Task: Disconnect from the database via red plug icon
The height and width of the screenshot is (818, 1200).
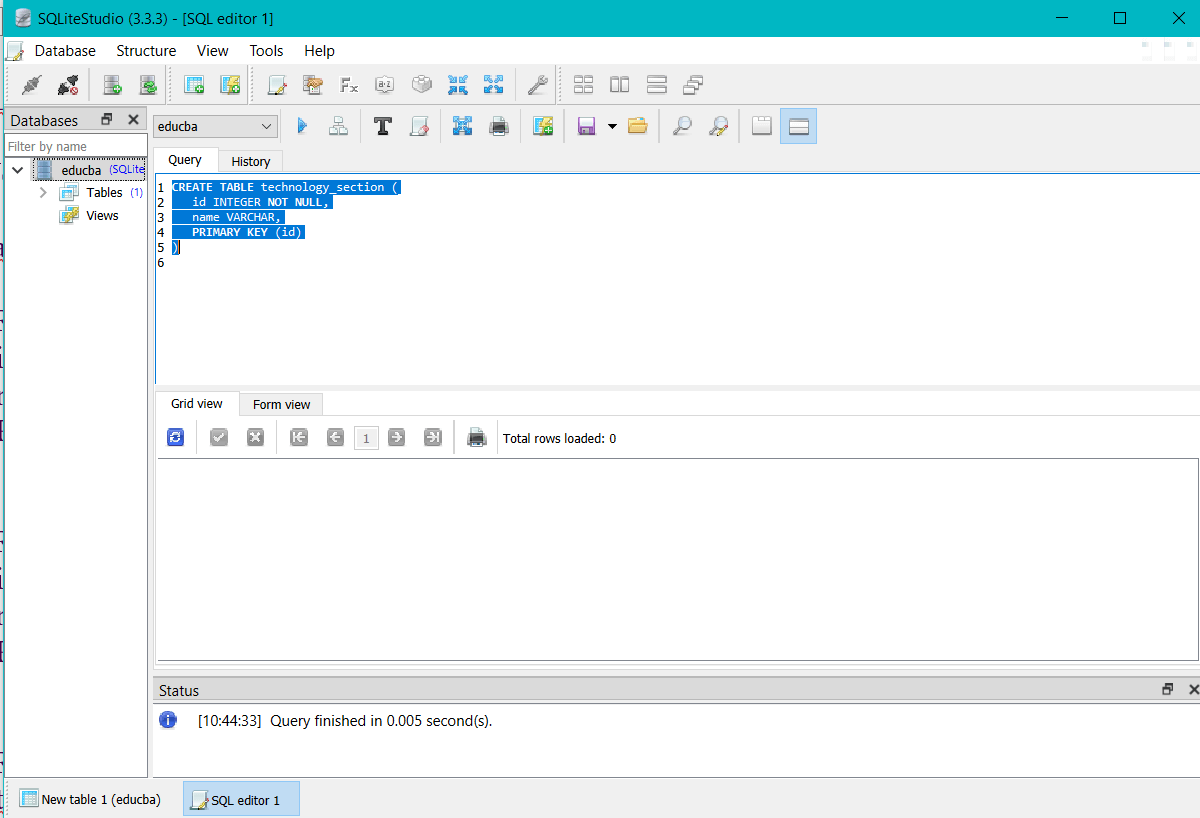Action: 66,84
